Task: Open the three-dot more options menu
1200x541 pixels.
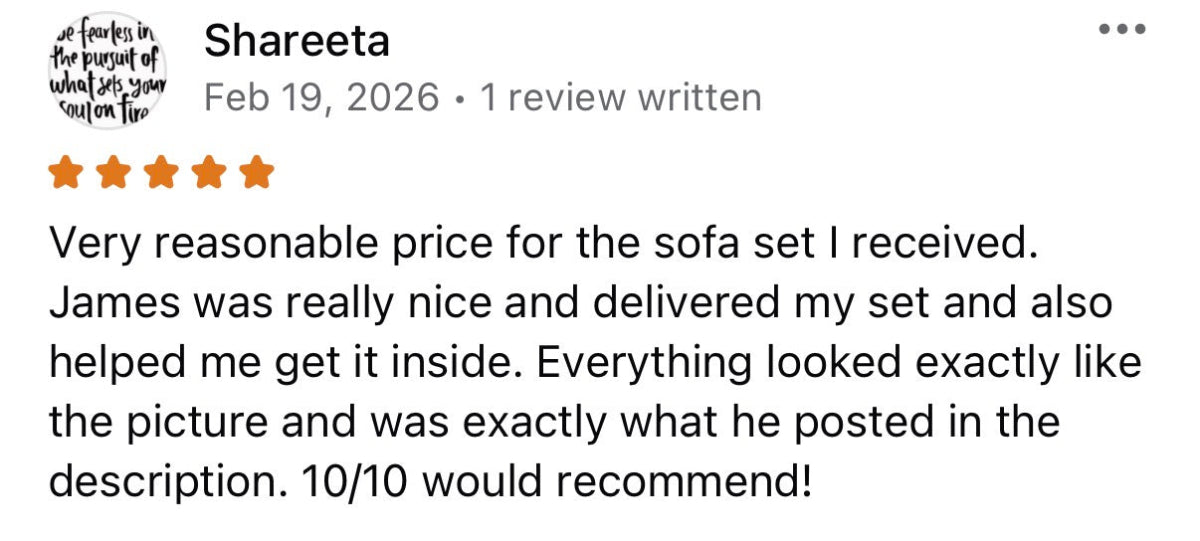Action: (x=1123, y=31)
